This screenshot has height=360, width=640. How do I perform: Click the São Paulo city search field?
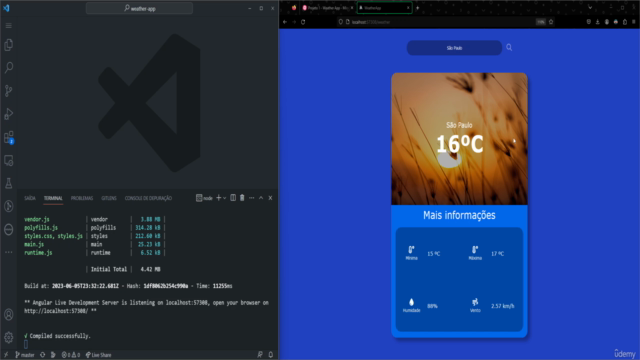454,48
